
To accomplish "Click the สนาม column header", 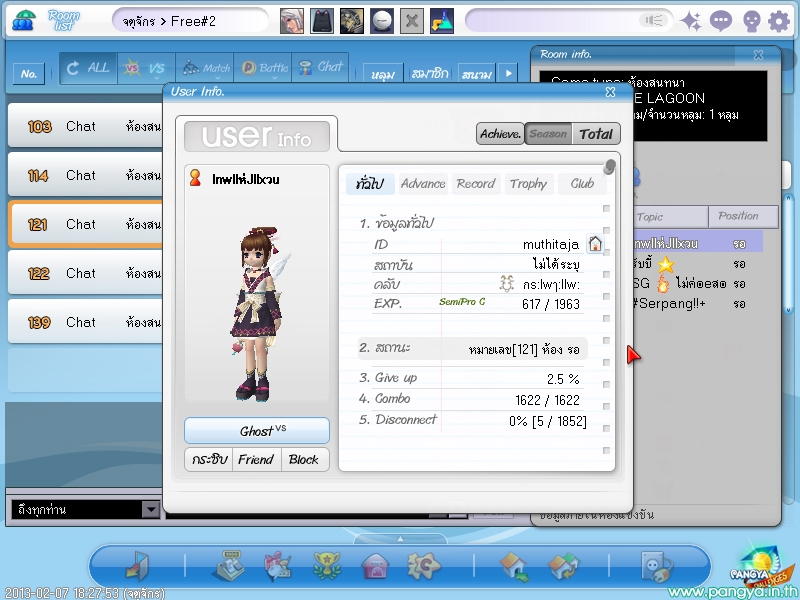I will 477,74.
